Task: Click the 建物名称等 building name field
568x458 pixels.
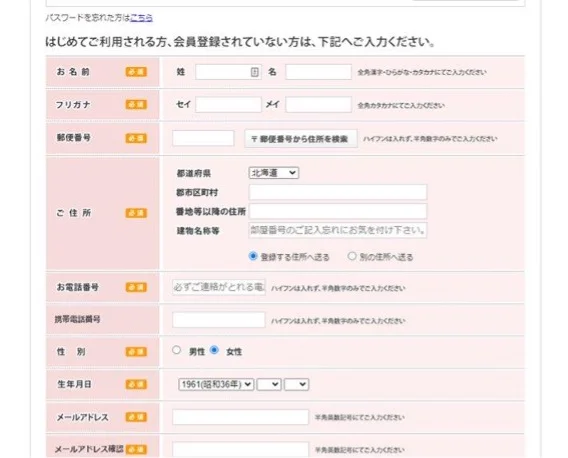Action: tap(338, 230)
